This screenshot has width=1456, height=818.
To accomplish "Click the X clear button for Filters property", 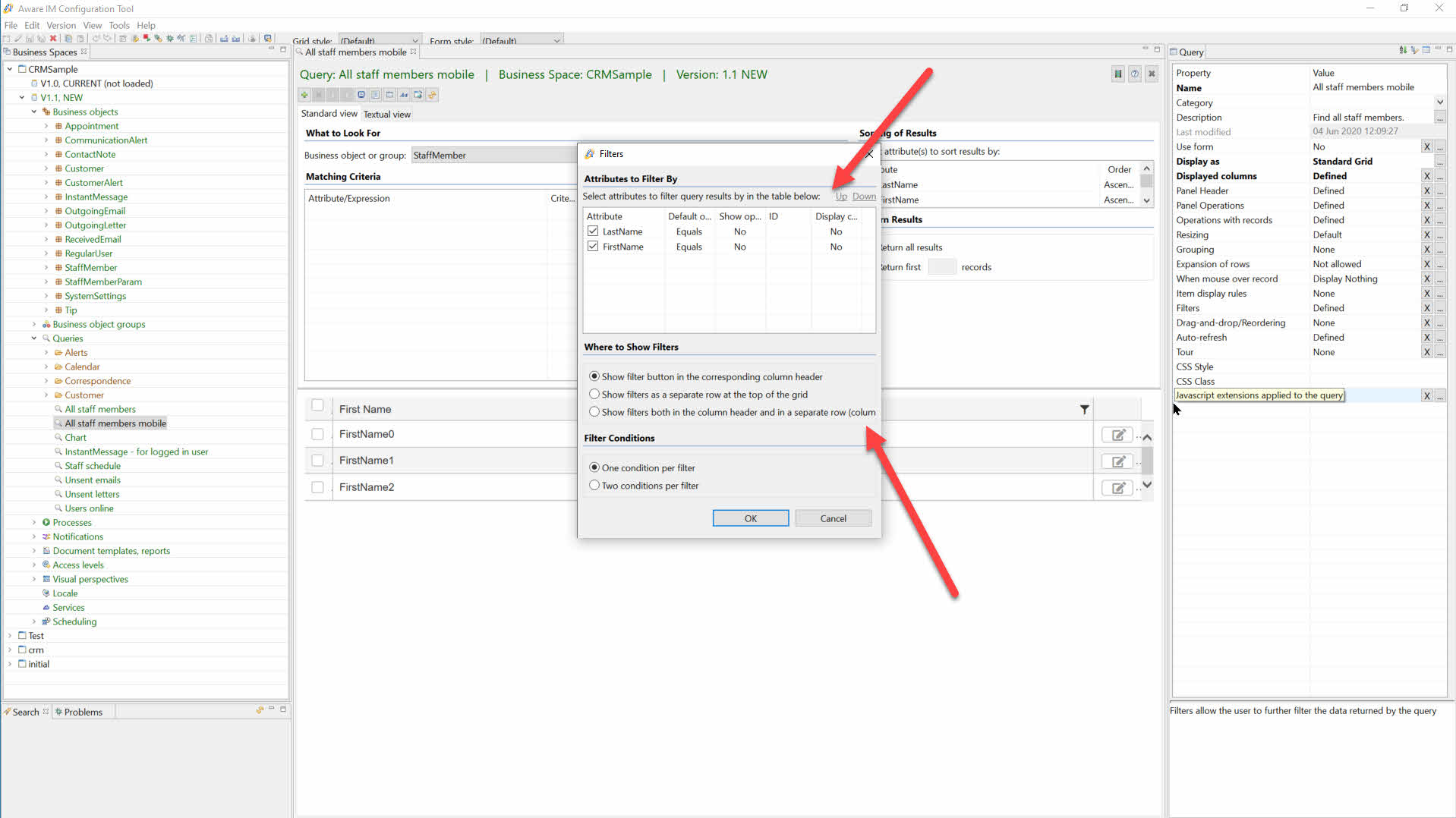I will (x=1426, y=308).
